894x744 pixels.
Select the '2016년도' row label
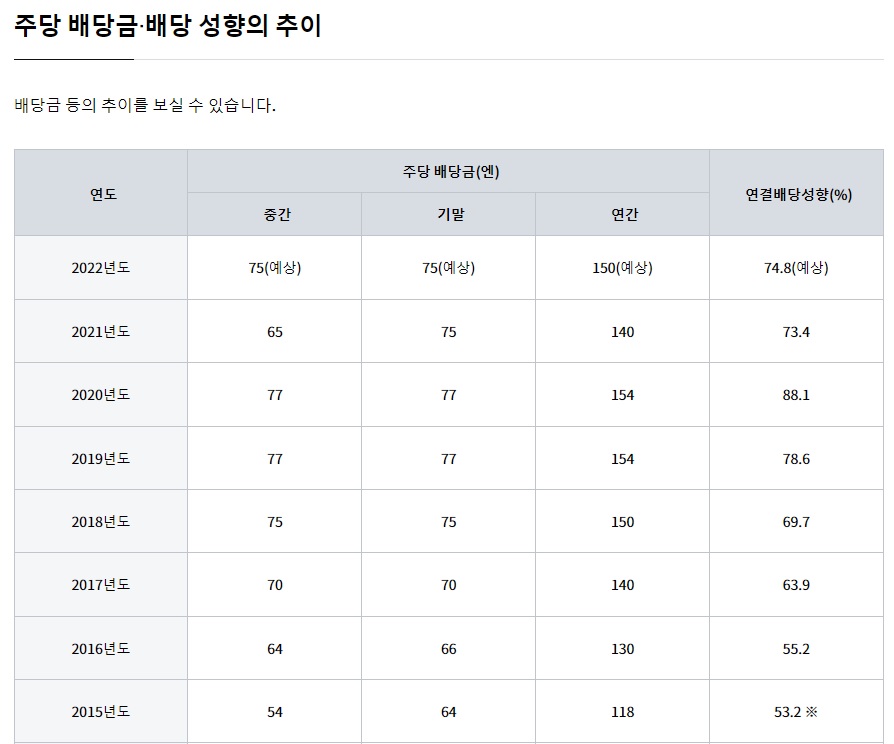101,648
